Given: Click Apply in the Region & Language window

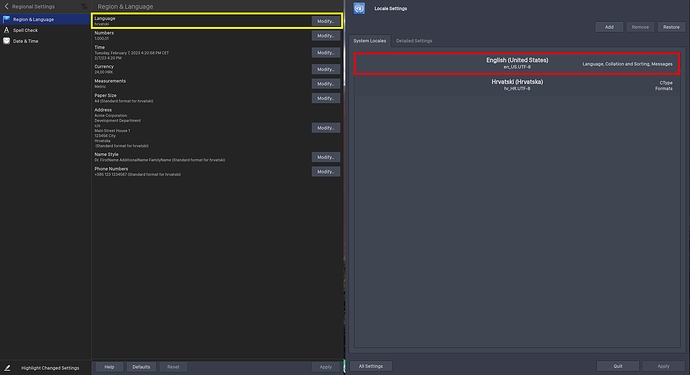Looking at the screenshot, I should tap(326, 367).
